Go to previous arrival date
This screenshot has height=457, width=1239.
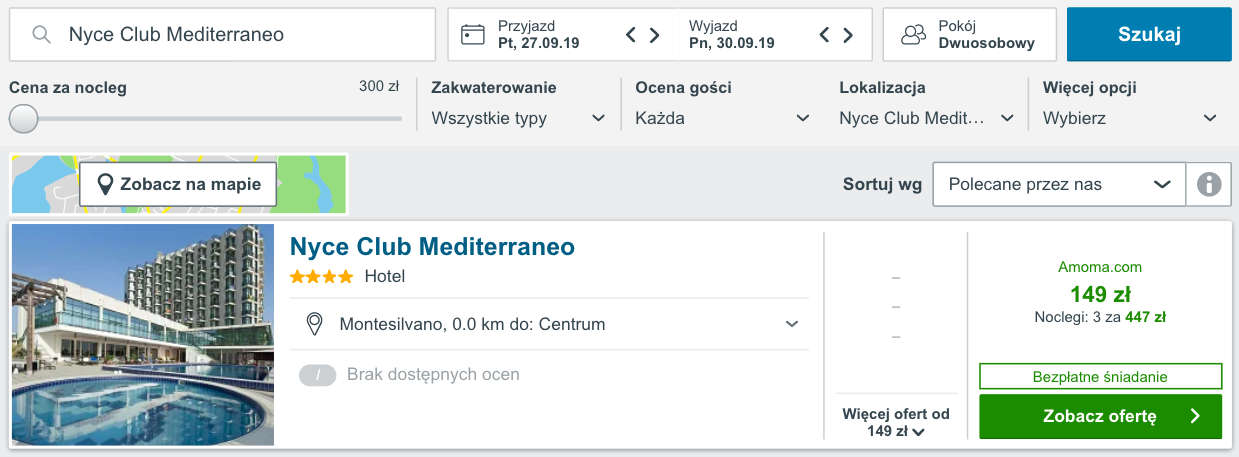[x=631, y=35]
